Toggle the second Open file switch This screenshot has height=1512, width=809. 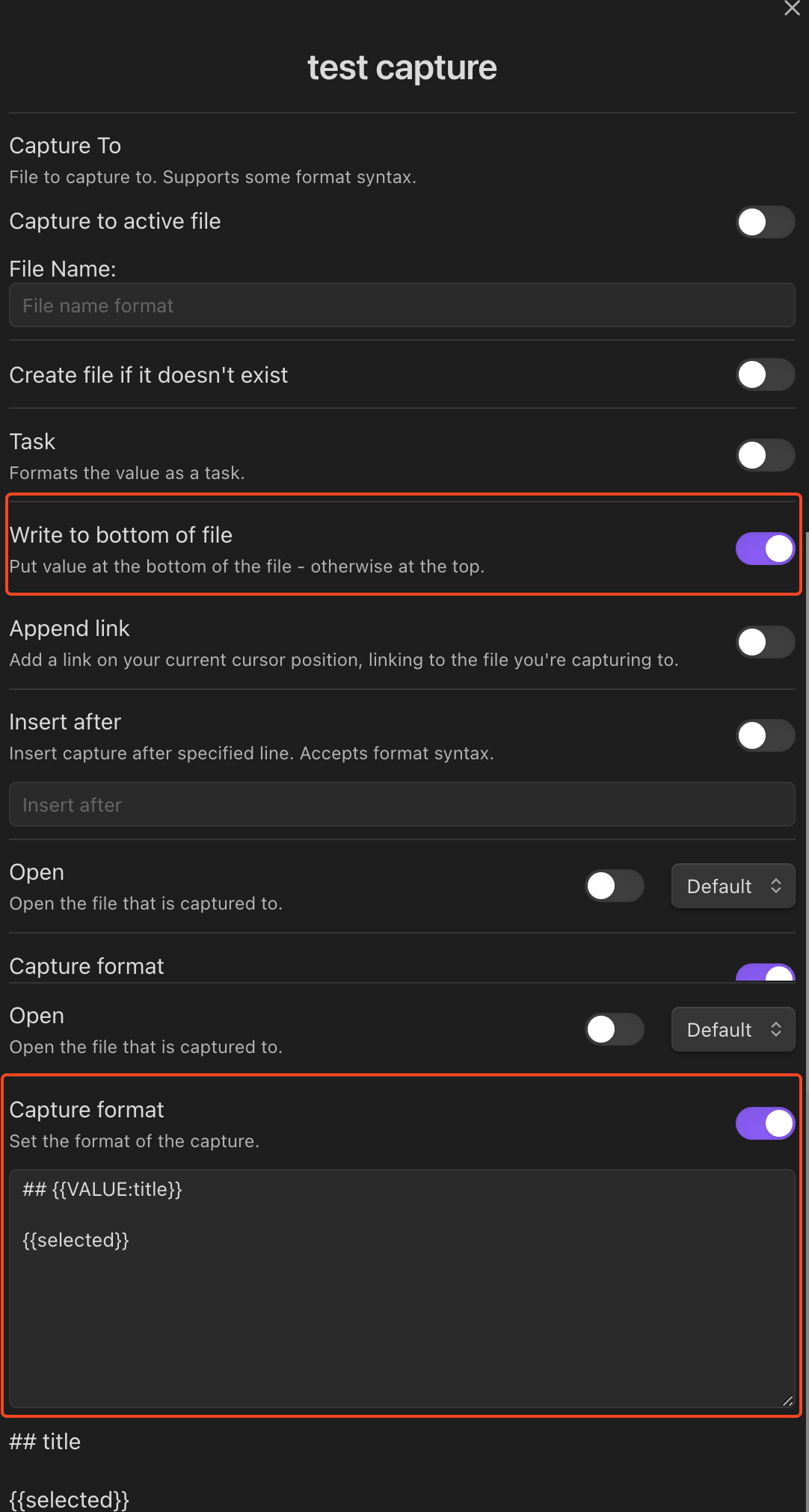tap(614, 1029)
